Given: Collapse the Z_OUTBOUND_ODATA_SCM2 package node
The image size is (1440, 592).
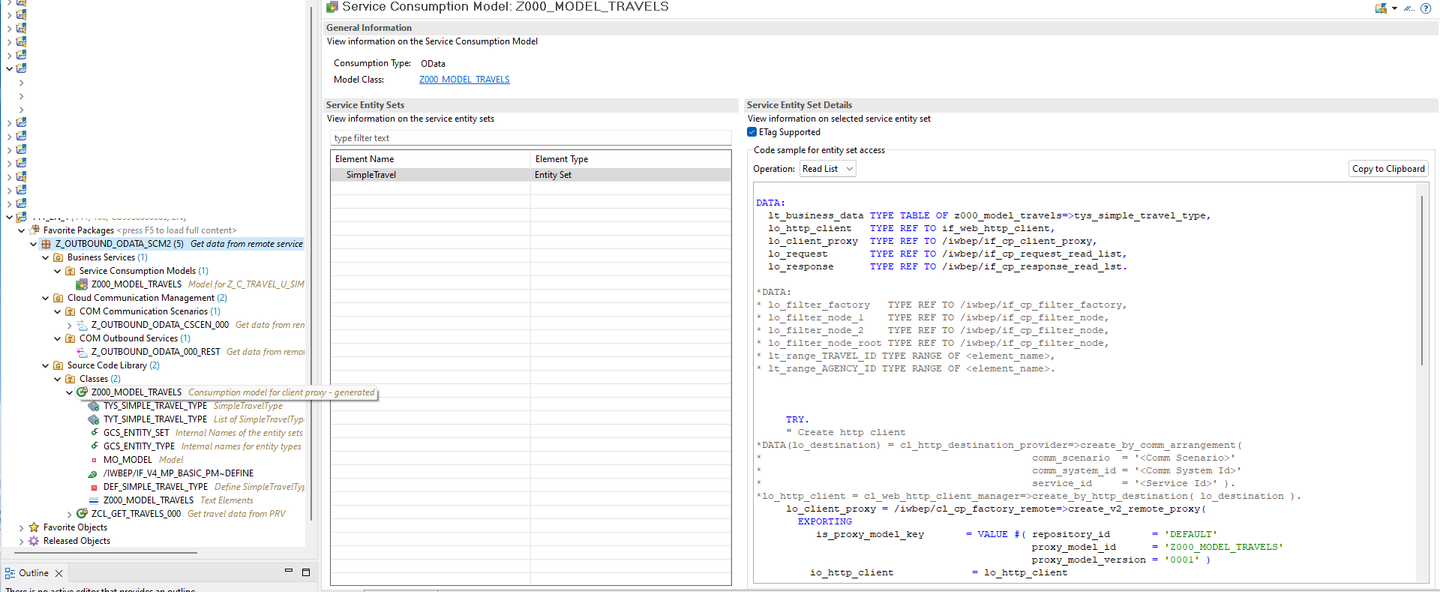Looking at the screenshot, I should pyautogui.click(x=34, y=244).
